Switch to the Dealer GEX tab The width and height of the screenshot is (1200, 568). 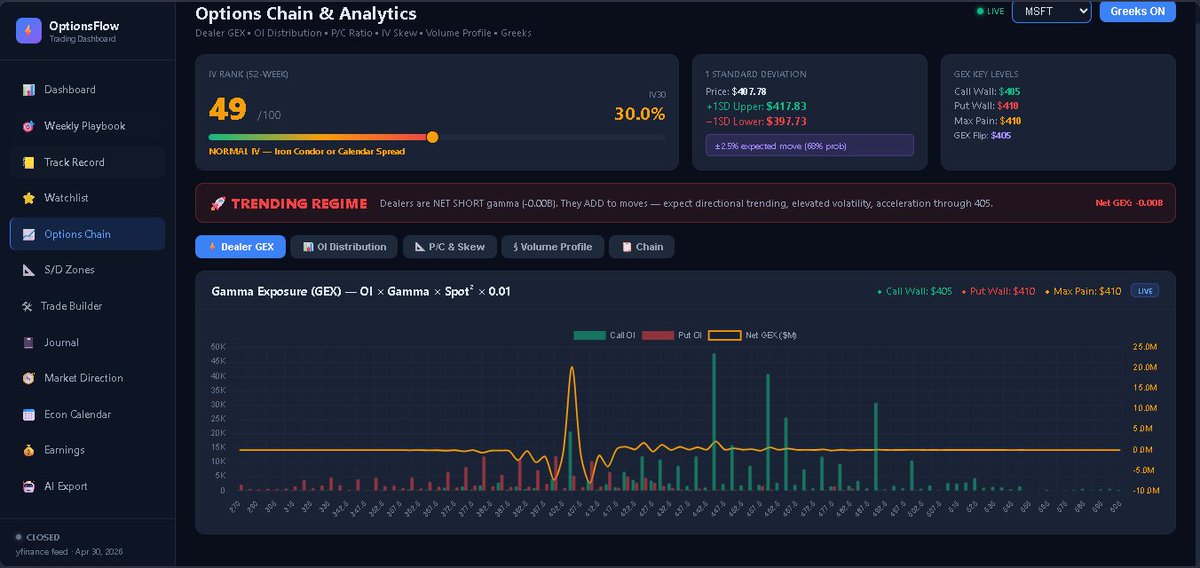(x=240, y=247)
